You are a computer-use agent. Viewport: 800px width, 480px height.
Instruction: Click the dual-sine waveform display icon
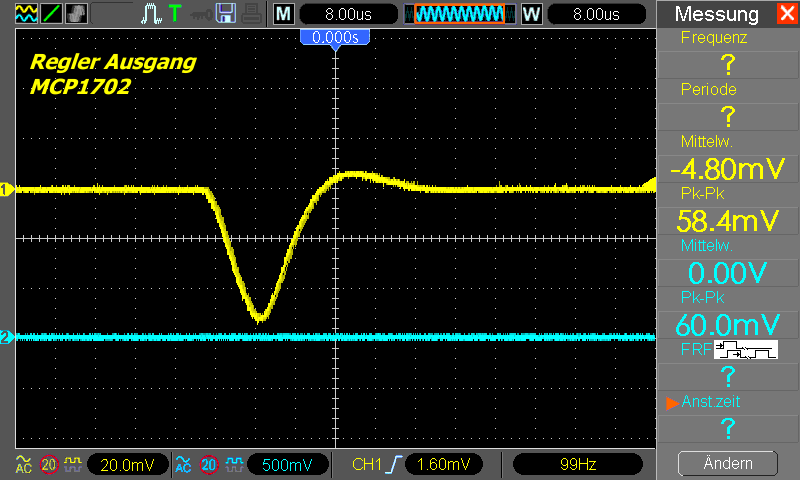tap(27, 14)
